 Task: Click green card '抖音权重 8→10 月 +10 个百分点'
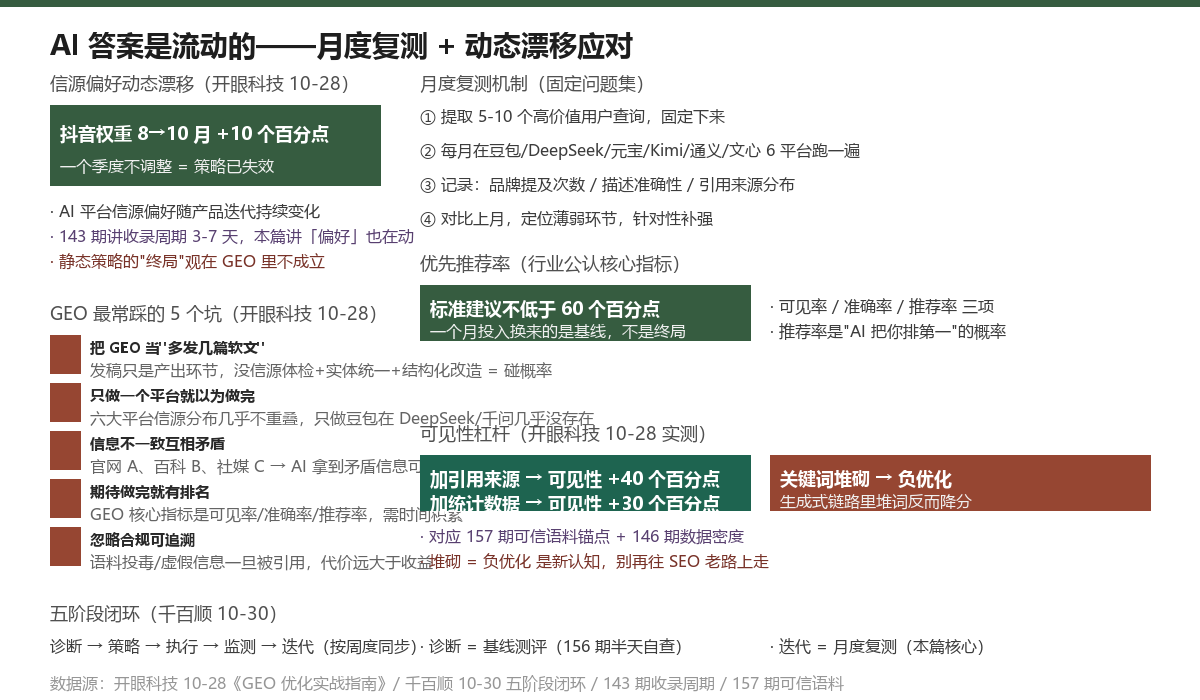[215, 145]
